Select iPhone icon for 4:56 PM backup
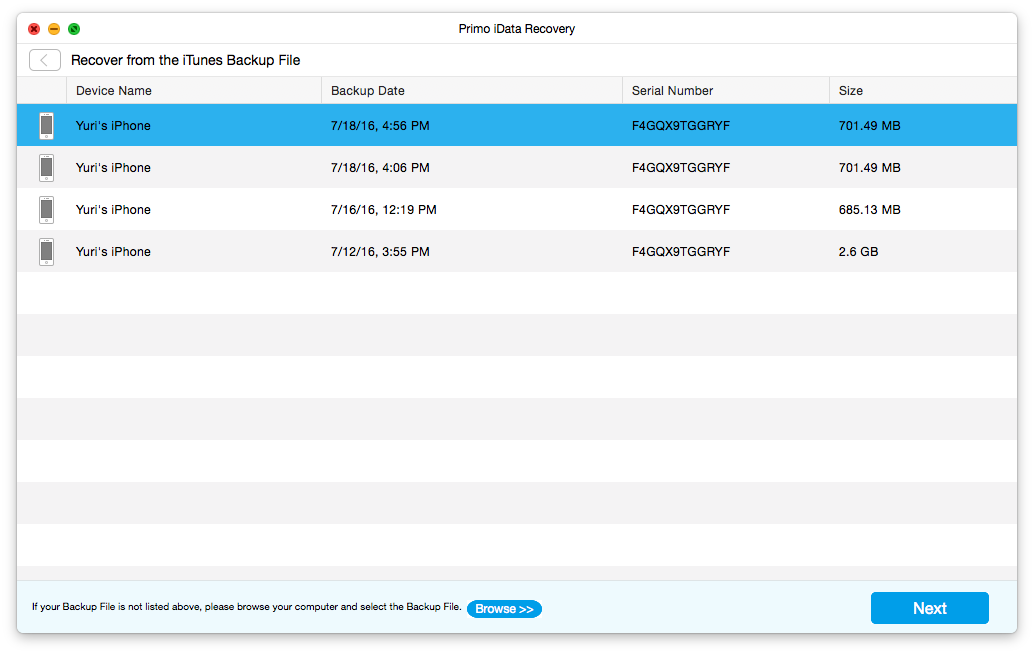 click(x=46, y=126)
